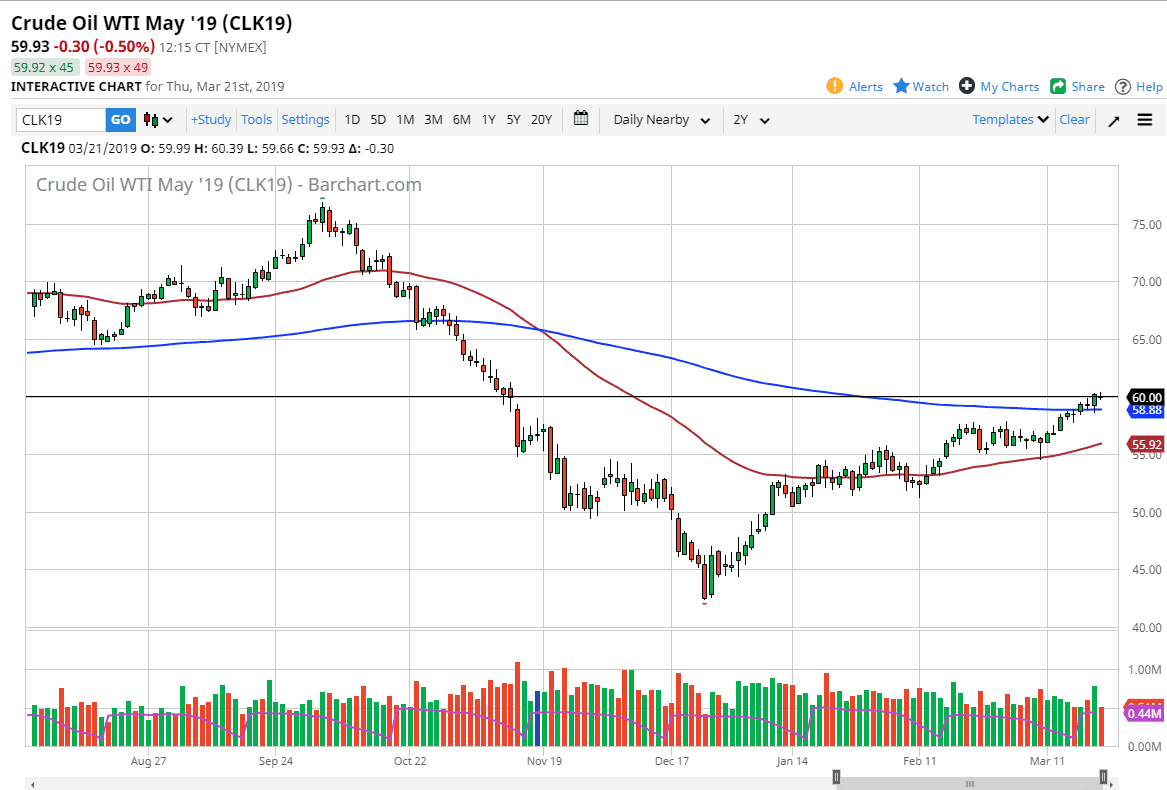Image resolution: width=1167 pixels, height=790 pixels.
Task: Open the Settings menu item
Action: pos(305,119)
